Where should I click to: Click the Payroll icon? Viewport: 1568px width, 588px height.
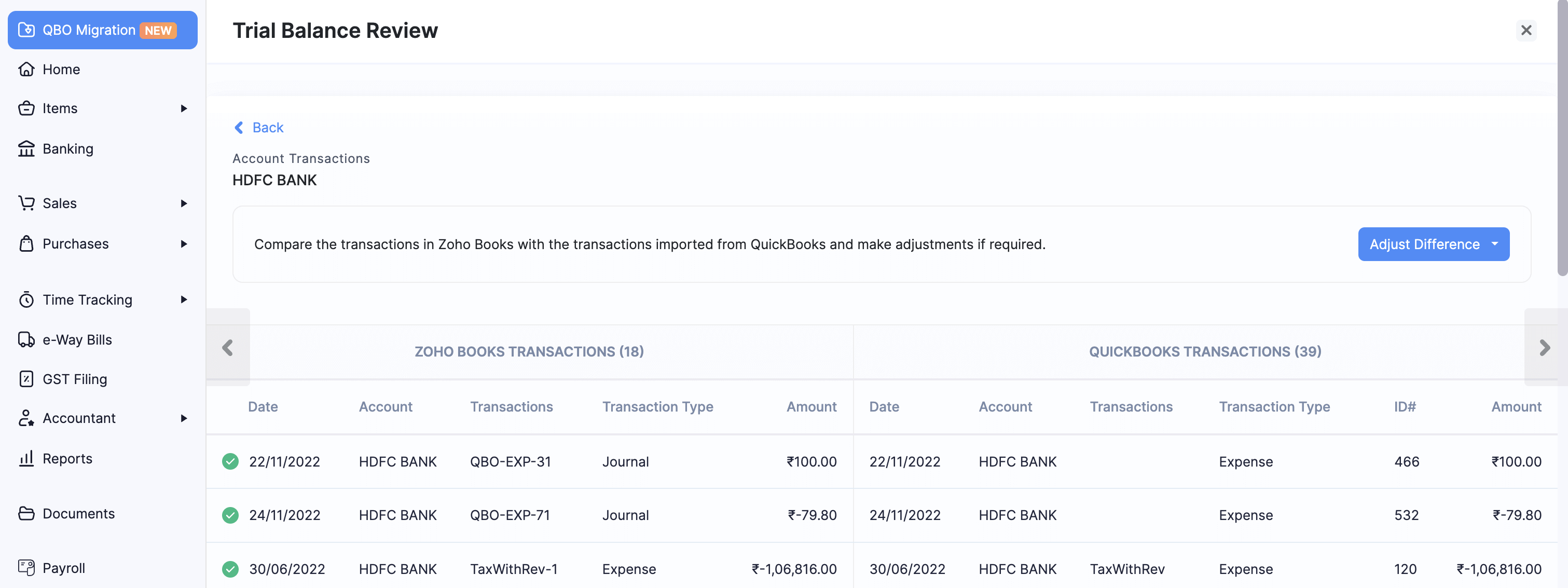pos(27,567)
